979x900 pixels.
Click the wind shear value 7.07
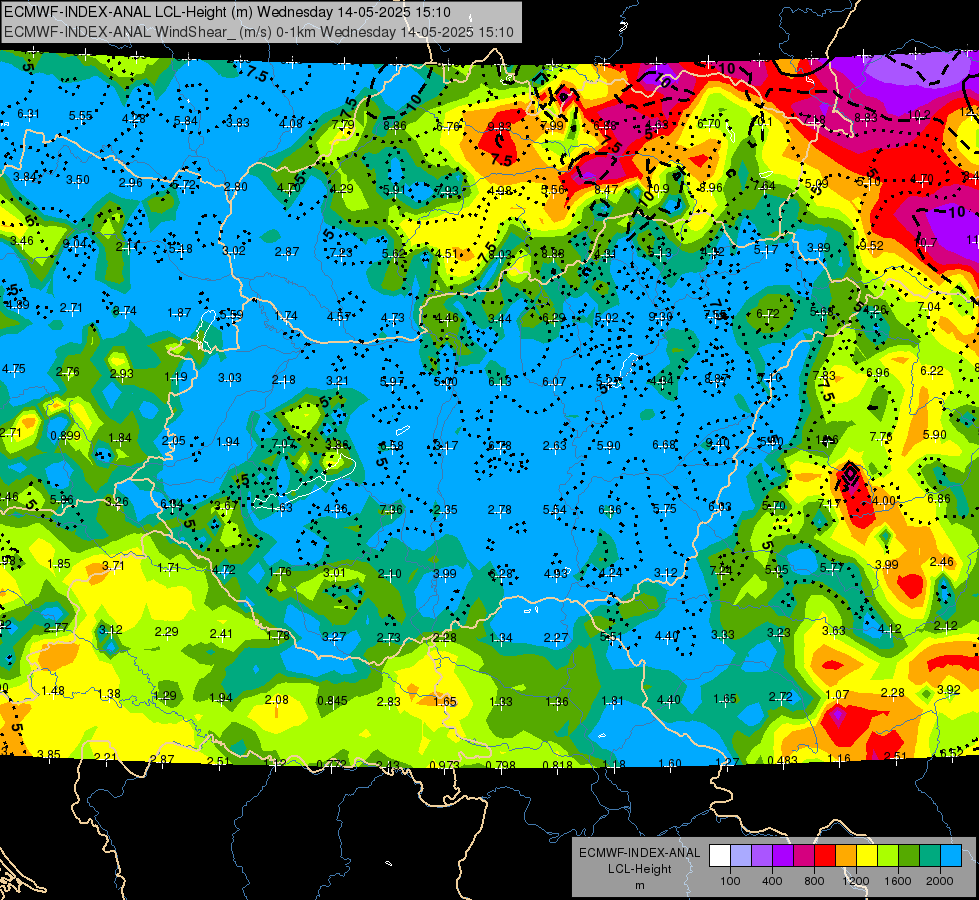283,443
